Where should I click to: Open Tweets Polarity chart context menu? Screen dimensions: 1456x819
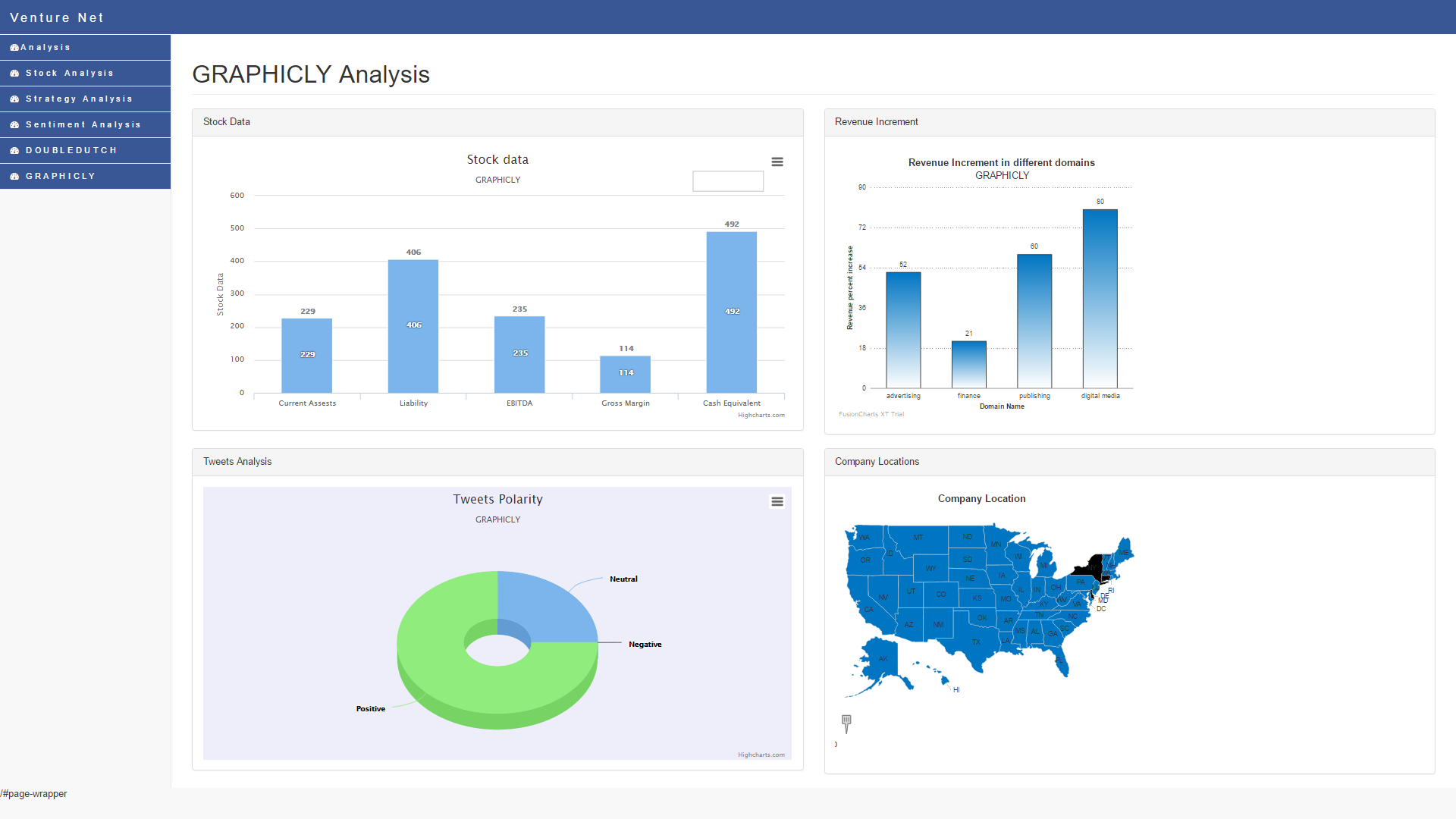coord(777,501)
